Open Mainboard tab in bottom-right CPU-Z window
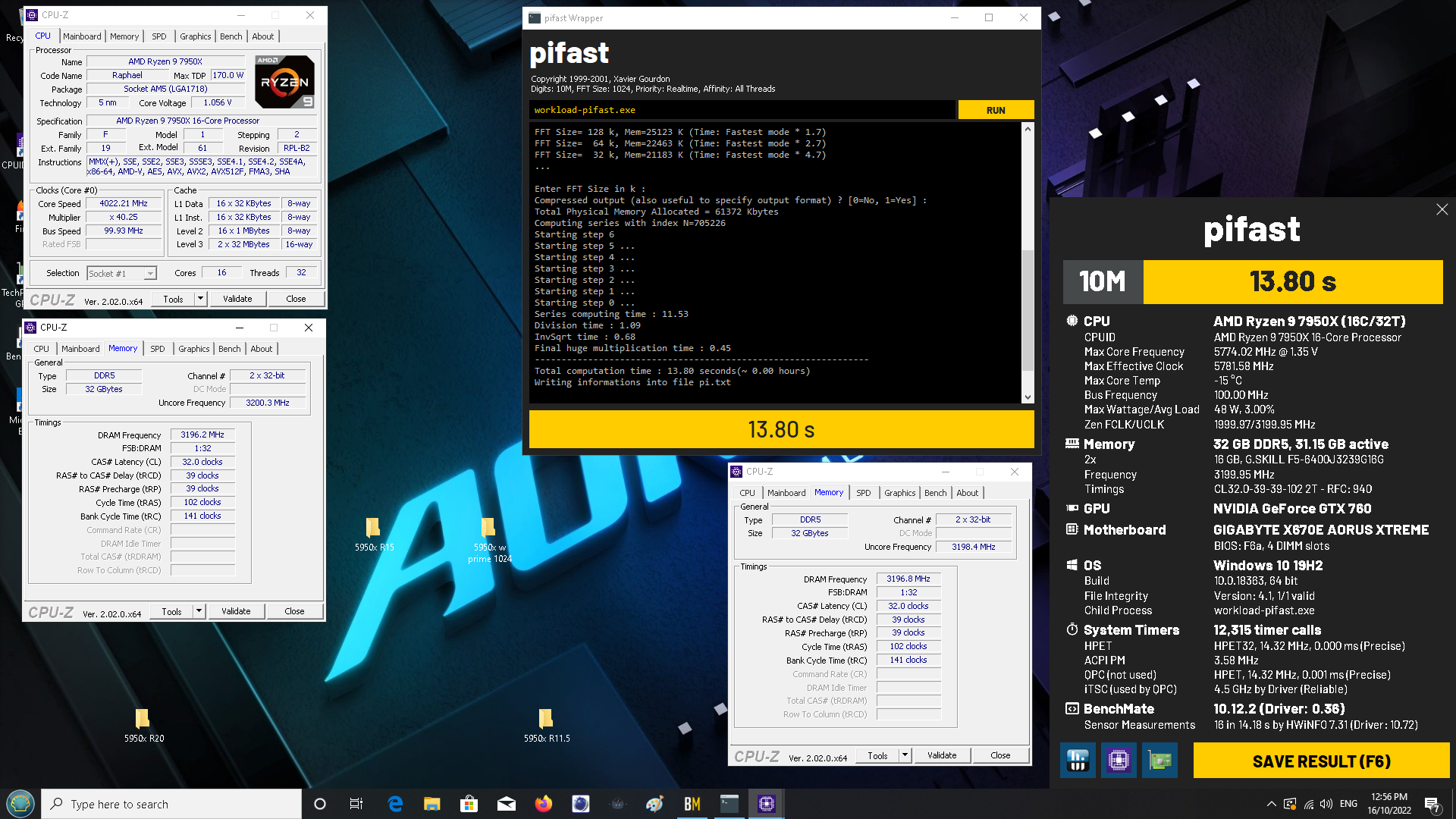 786,493
